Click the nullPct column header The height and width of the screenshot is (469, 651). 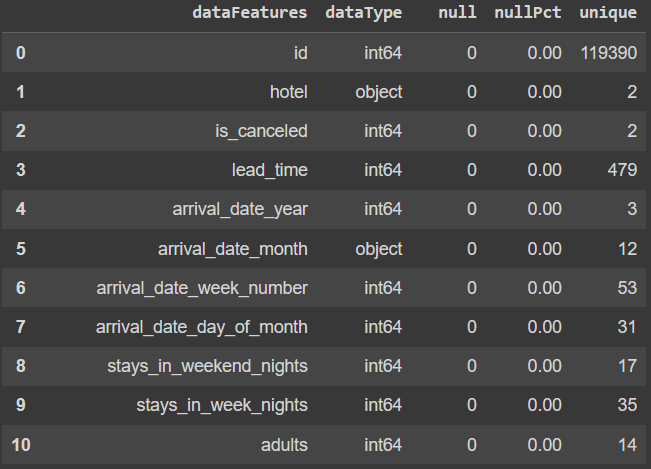(x=528, y=12)
